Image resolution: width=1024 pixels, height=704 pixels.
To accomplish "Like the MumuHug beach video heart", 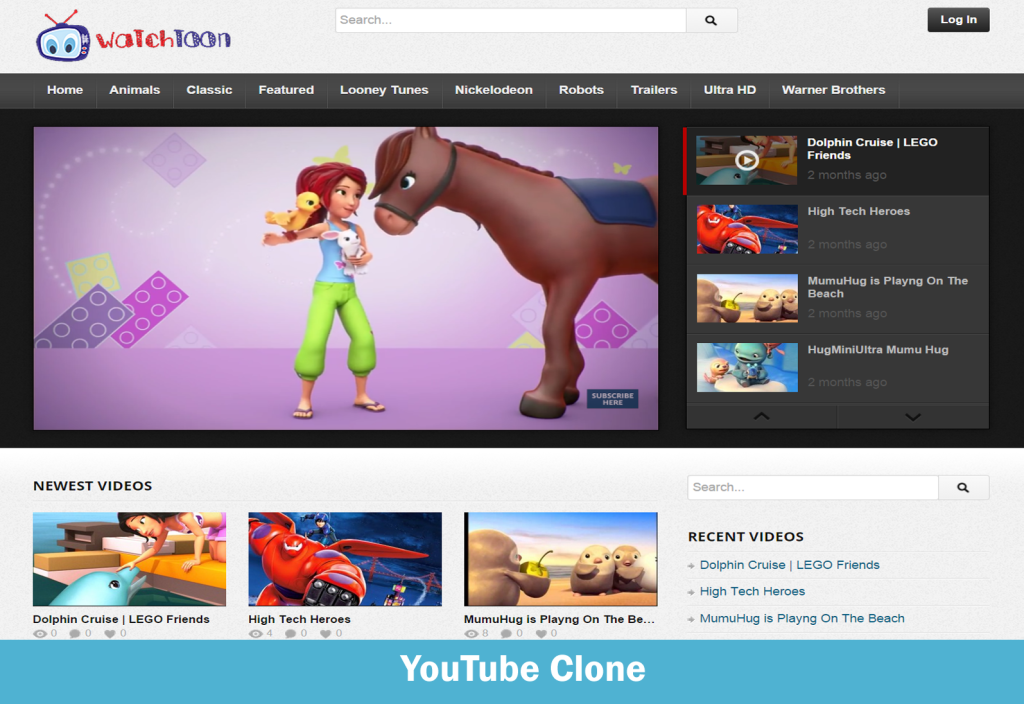I will [541, 633].
